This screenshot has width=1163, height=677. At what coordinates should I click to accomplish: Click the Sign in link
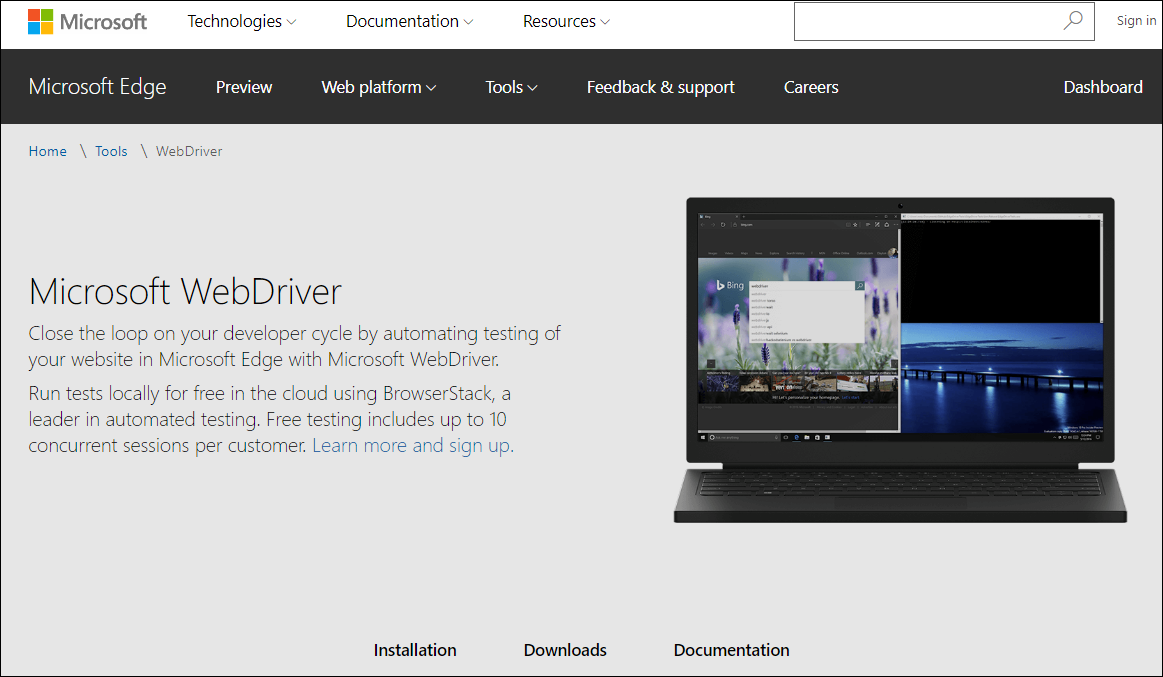coord(1136,21)
